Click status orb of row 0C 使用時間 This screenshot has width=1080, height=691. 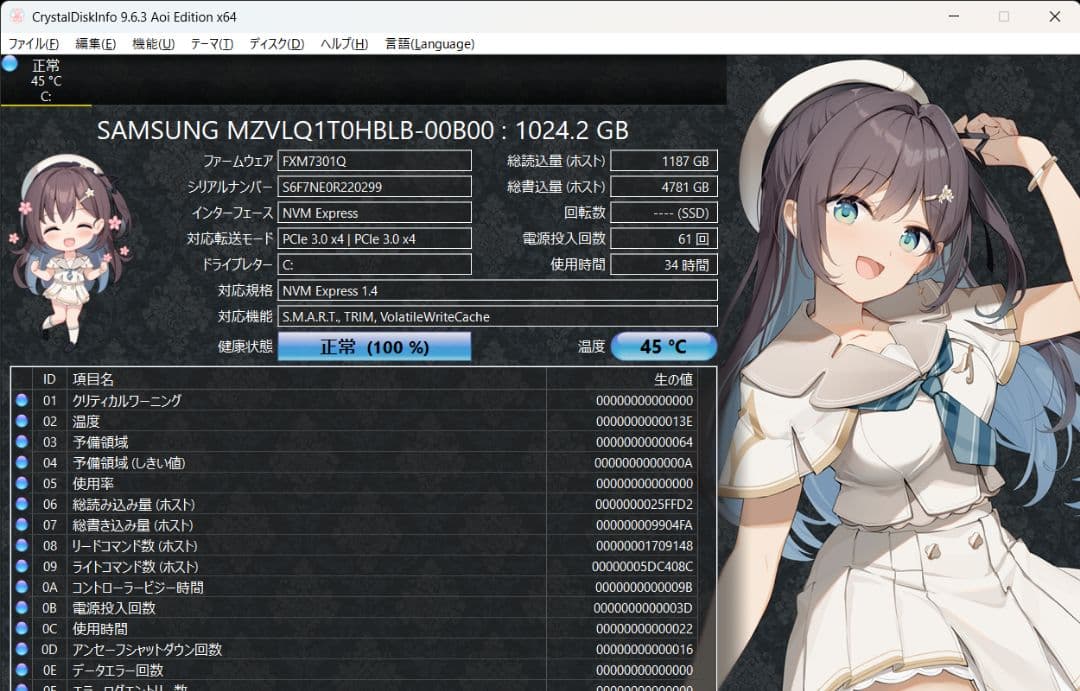point(21,628)
